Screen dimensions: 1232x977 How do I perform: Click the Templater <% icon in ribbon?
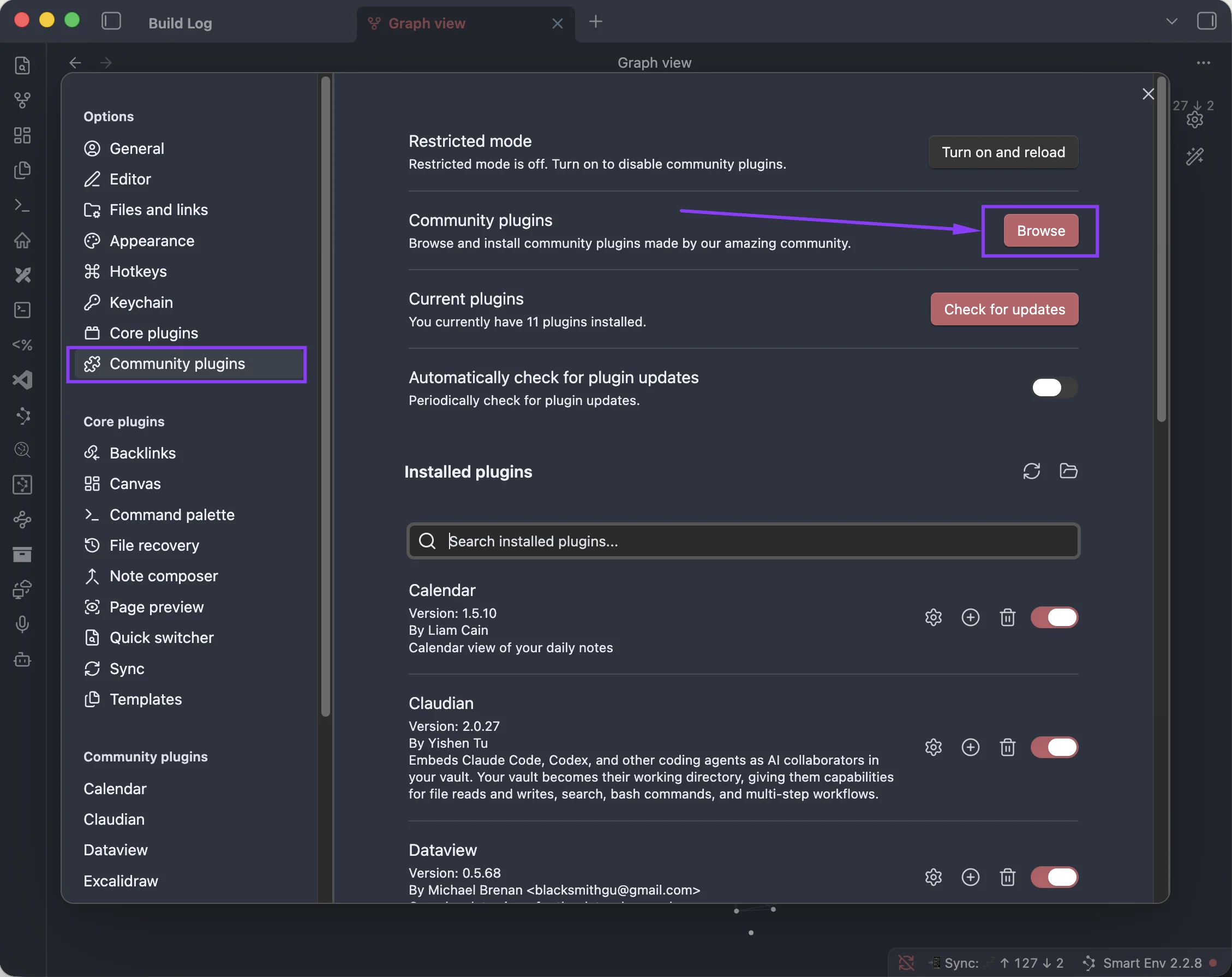click(22, 345)
